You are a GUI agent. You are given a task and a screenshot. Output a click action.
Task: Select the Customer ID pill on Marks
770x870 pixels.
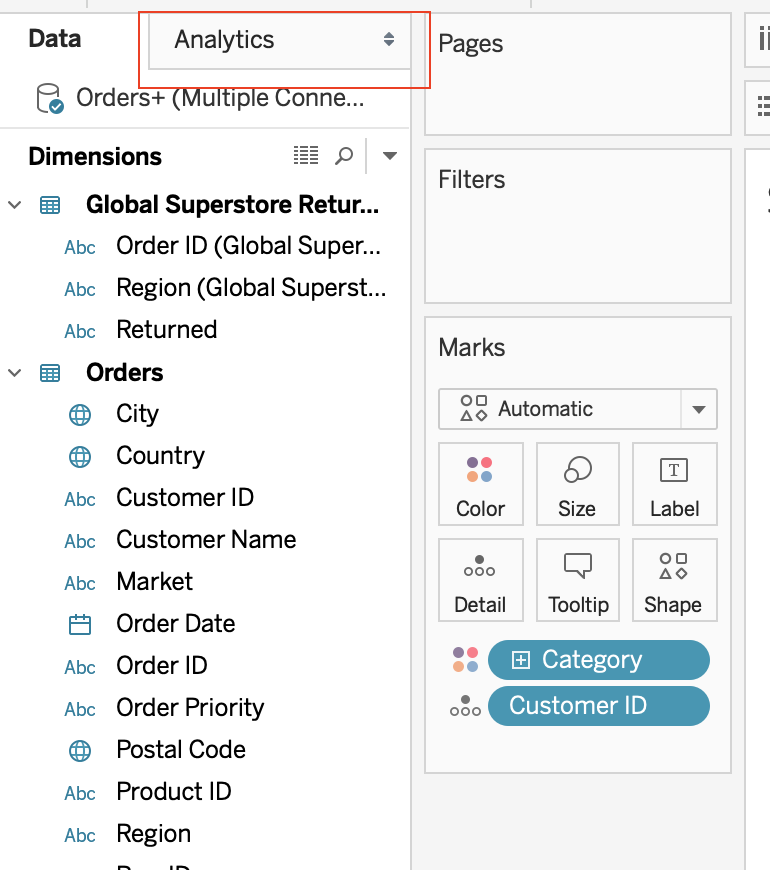click(599, 706)
